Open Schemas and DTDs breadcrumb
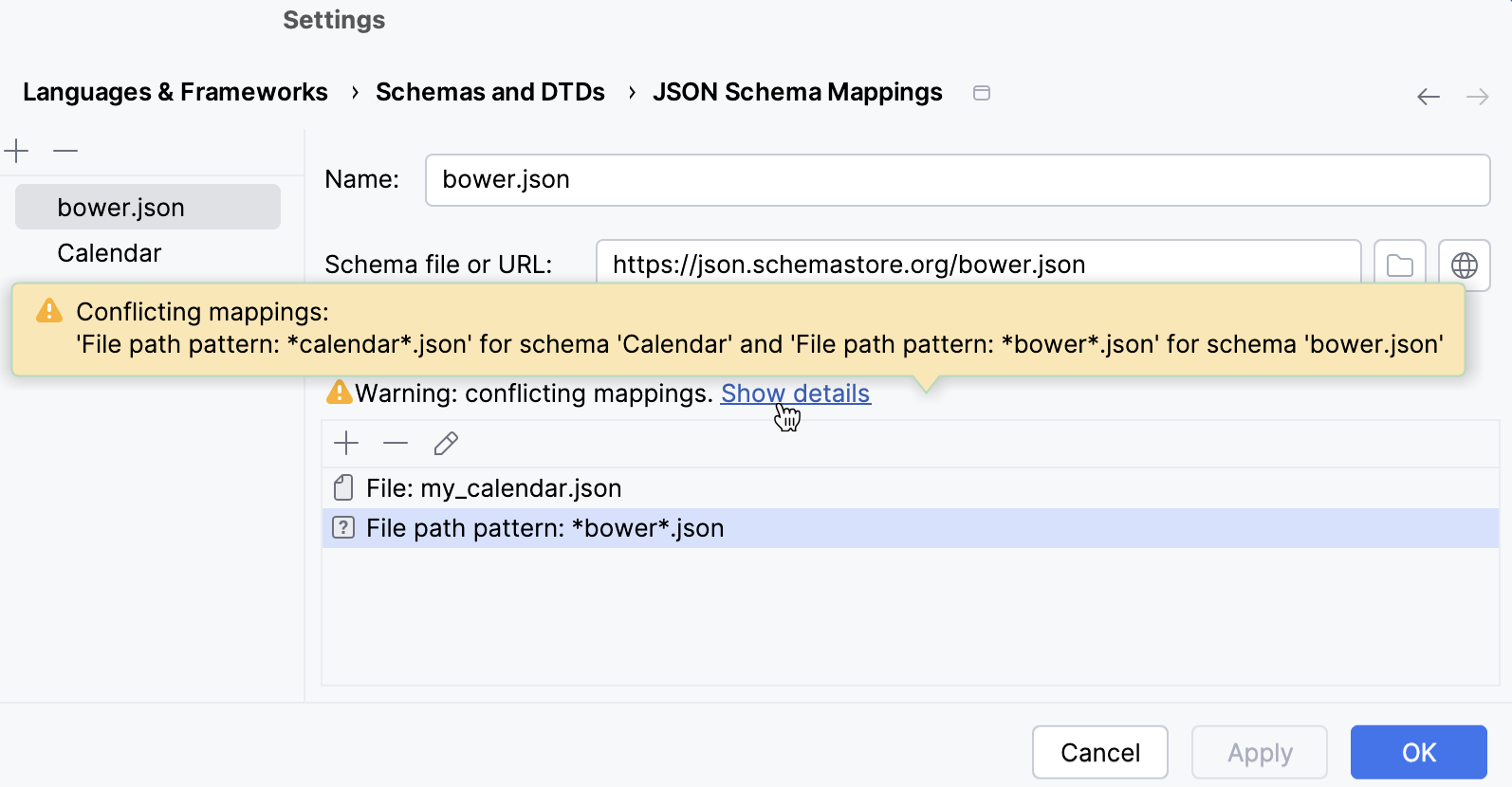1512x787 pixels. click(x=489, y=92)
